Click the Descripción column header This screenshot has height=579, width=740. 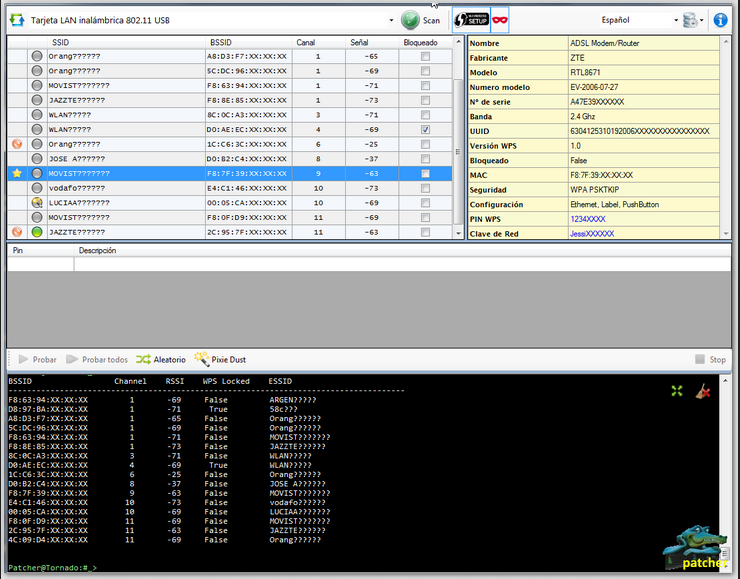point(402,250)
